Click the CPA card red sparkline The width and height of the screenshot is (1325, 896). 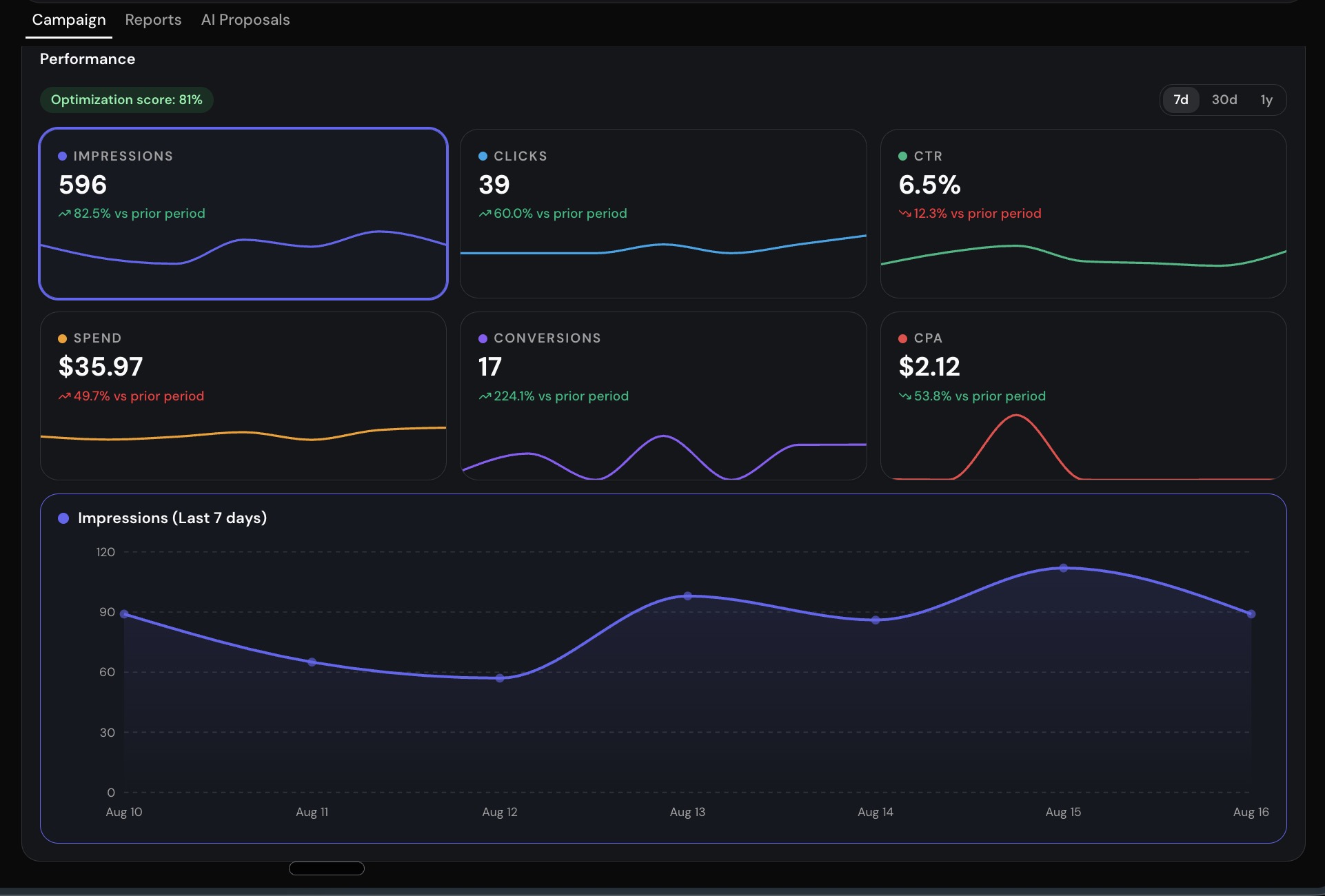1084,447
